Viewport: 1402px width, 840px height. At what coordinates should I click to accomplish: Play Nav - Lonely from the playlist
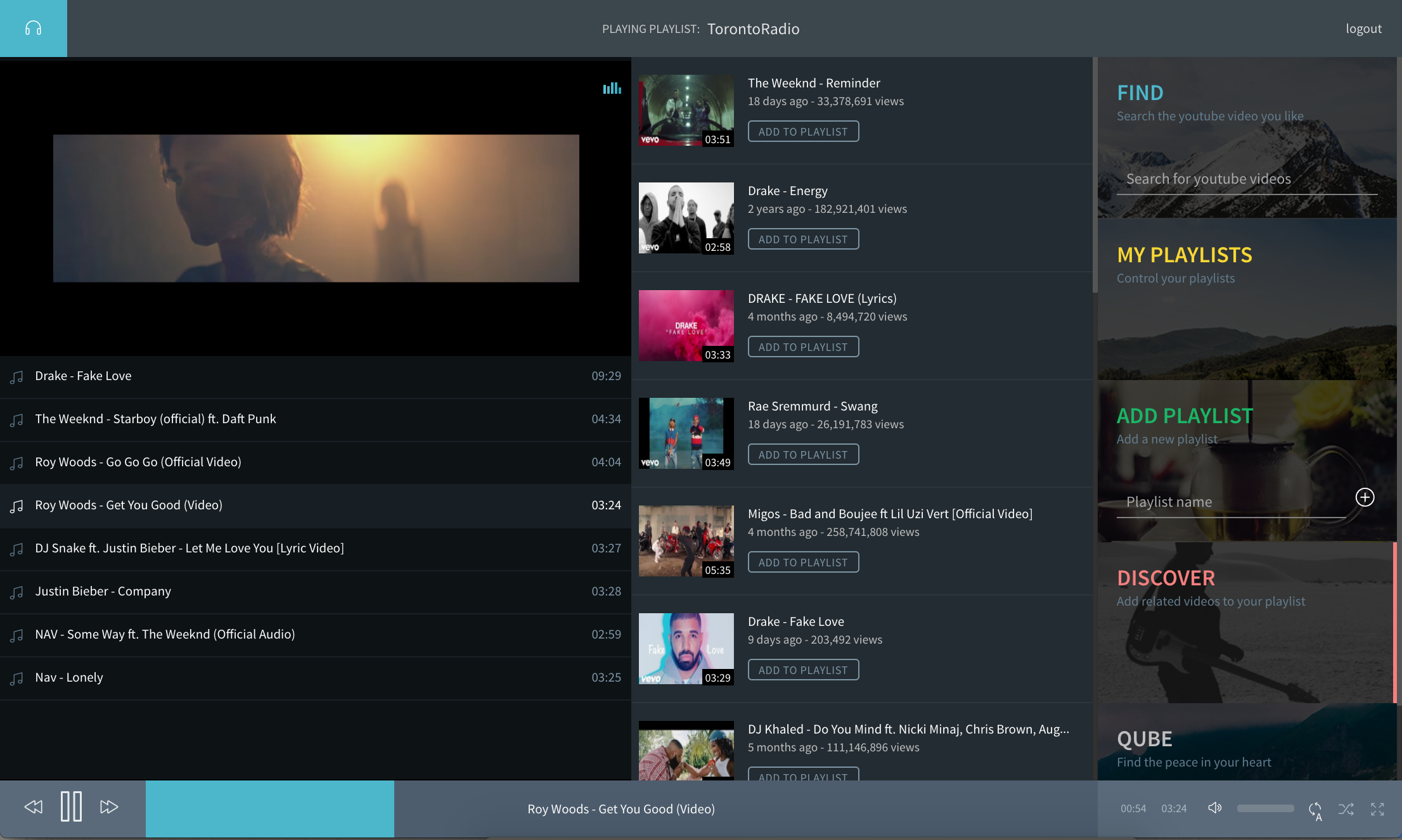pos(69,677)
